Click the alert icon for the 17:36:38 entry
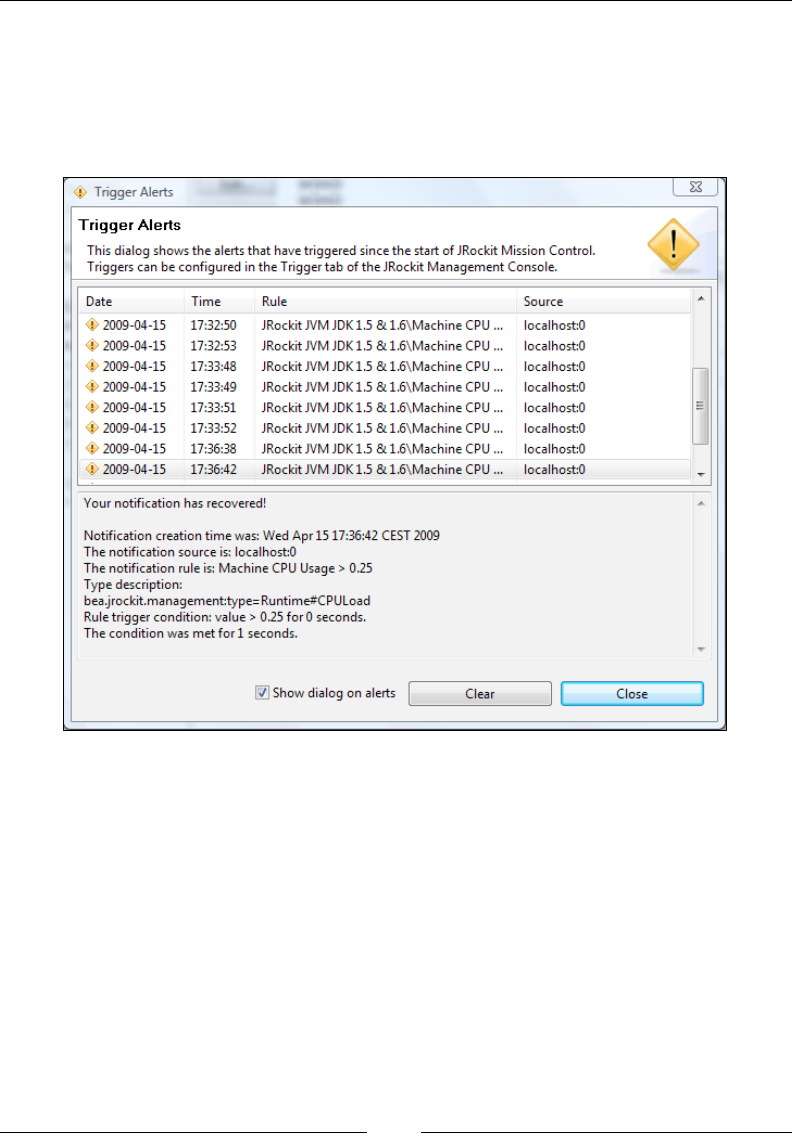 coord(92,448)
